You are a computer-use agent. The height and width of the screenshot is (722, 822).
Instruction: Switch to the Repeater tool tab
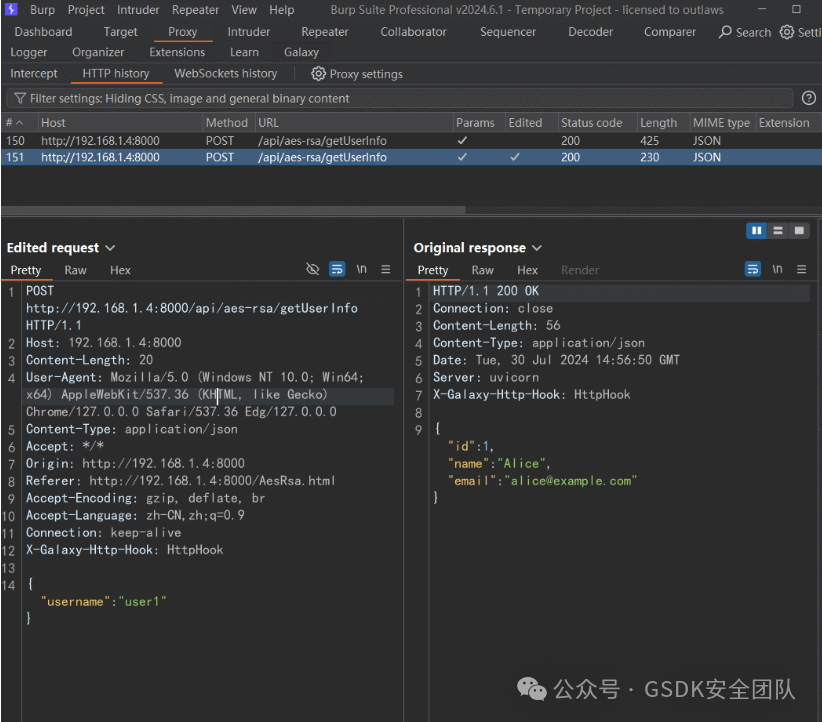coord(325,32)
